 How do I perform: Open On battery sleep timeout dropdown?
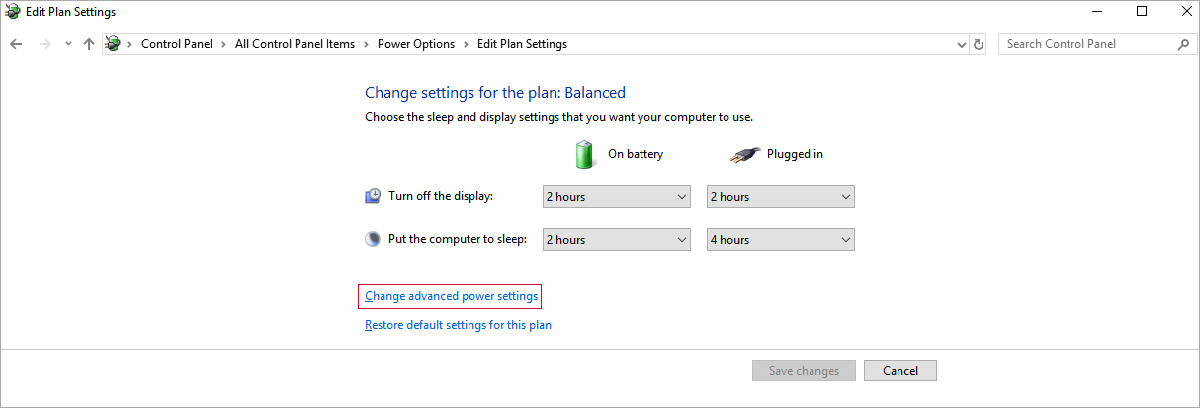point(616,240)
